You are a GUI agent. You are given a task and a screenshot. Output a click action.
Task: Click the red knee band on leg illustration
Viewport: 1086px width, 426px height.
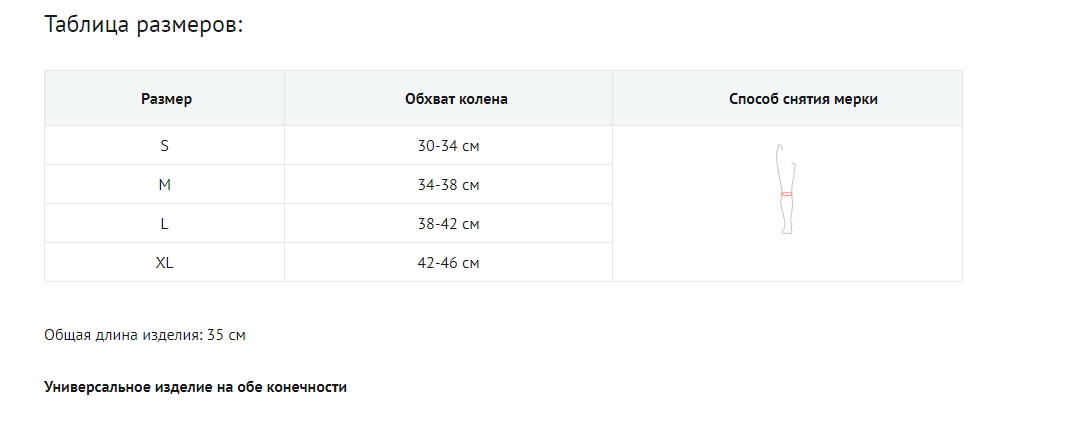[787, 194]
